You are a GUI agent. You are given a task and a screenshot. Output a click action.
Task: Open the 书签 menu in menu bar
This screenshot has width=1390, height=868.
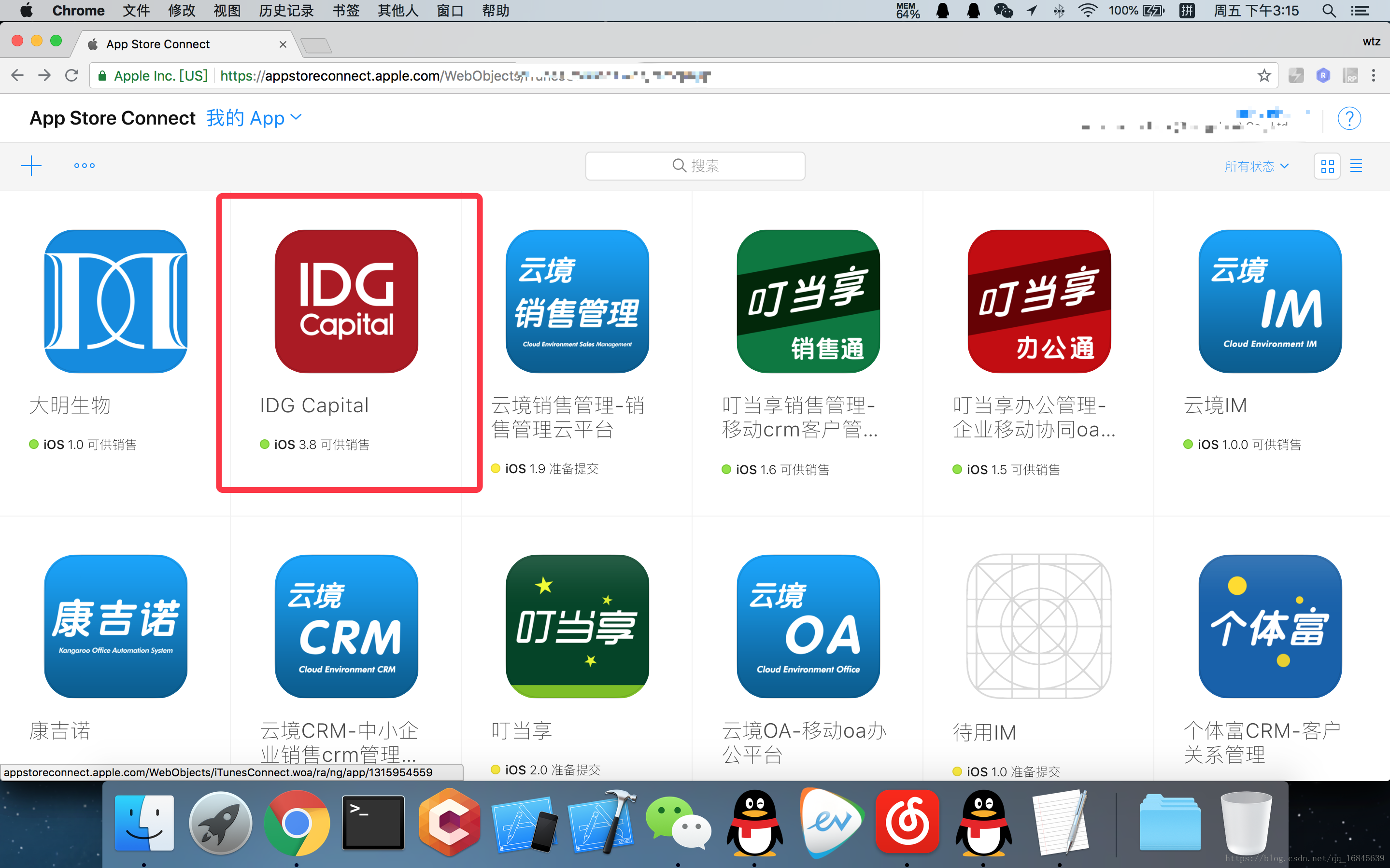(x=346, y=10)
